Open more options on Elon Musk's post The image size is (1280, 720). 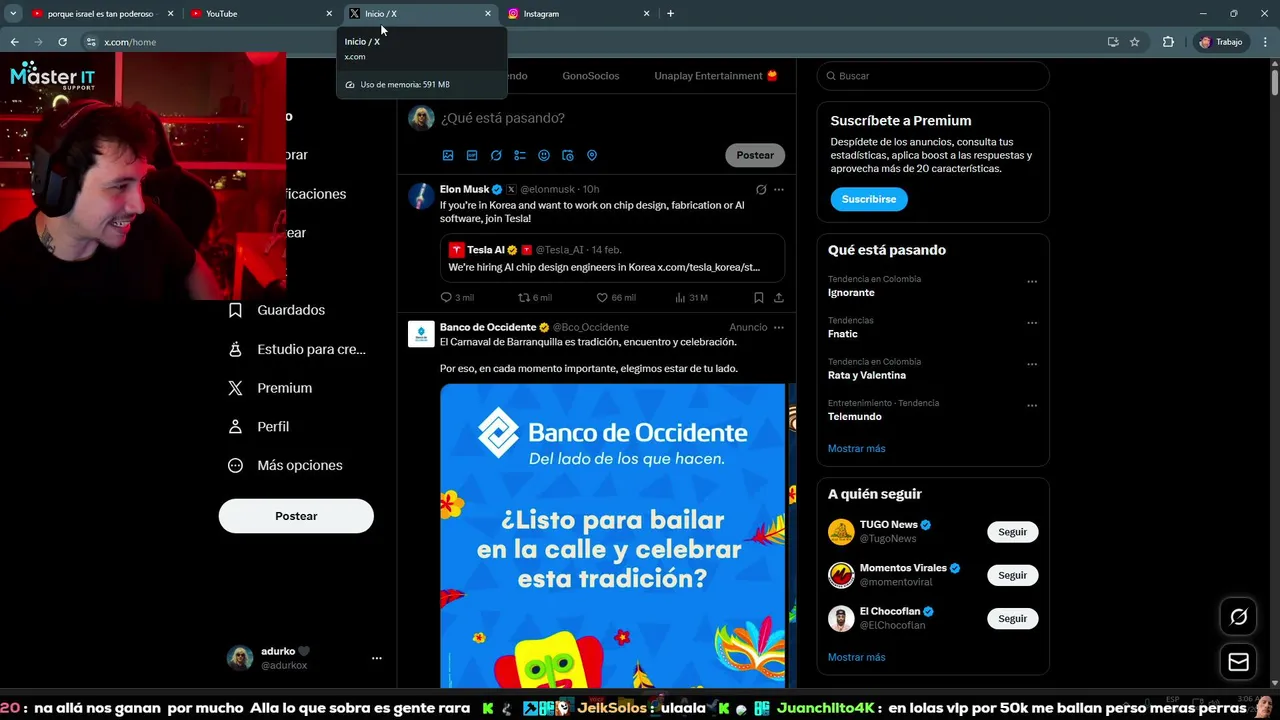pos(779,190)
